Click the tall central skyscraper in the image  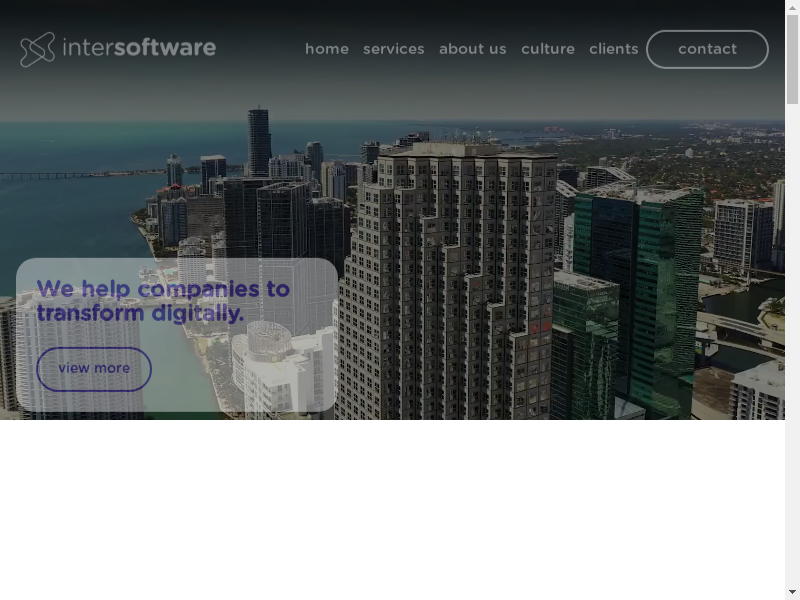pyautogui.click(x=450, y=280)
